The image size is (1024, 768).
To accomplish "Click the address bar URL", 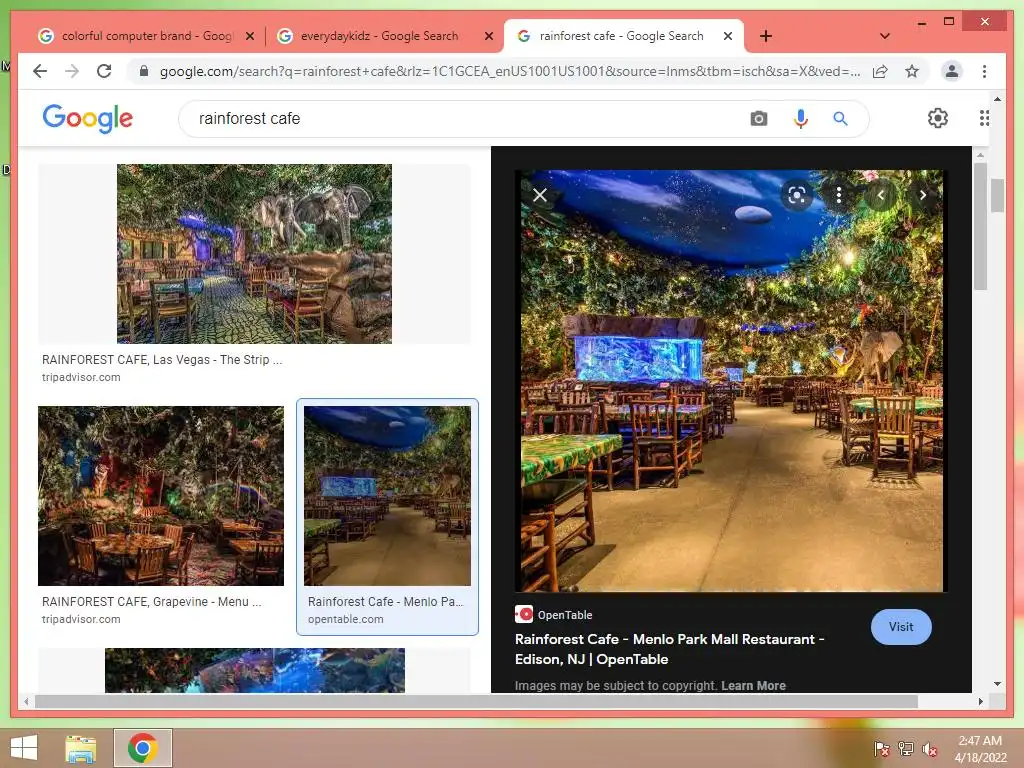I will pos(509,71).
